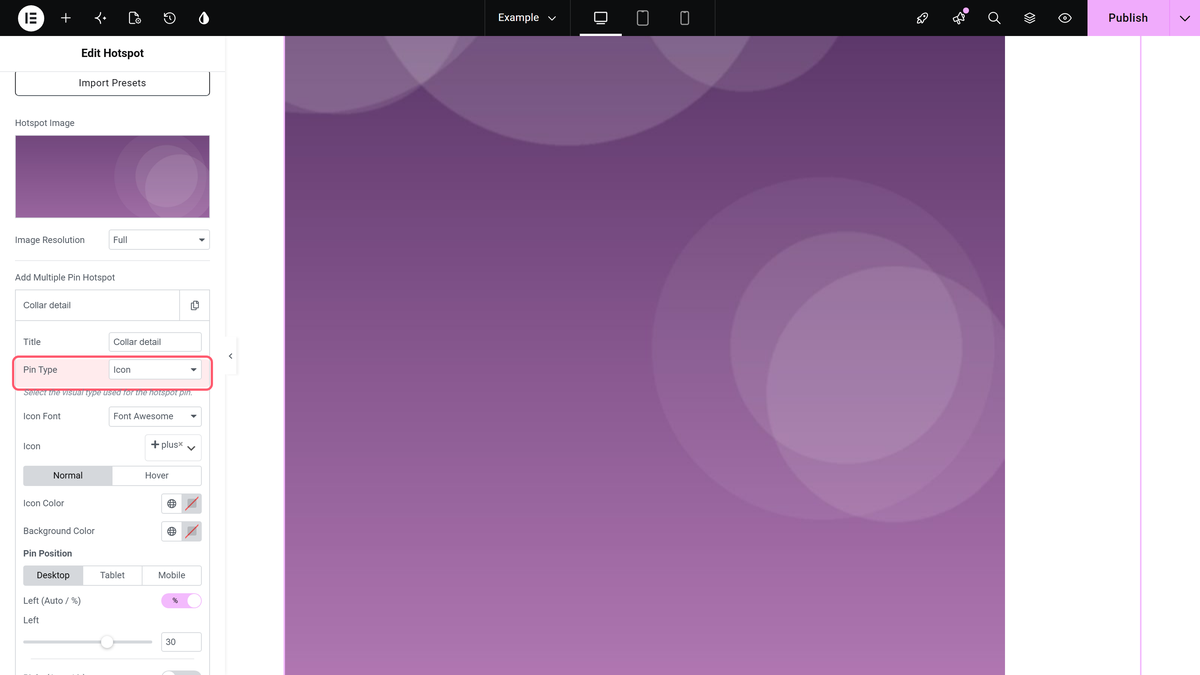Open the Example page dropdown
This screenshot has height=675, width=1200.
pos(527,18)
